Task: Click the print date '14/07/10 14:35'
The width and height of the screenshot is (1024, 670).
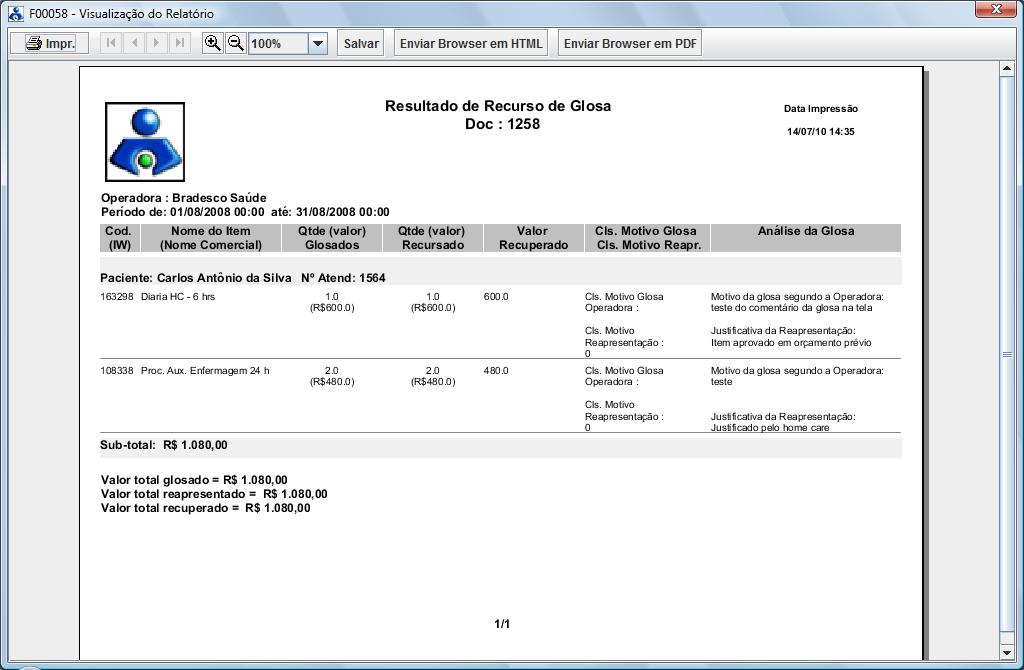Action: click(820, 131)
